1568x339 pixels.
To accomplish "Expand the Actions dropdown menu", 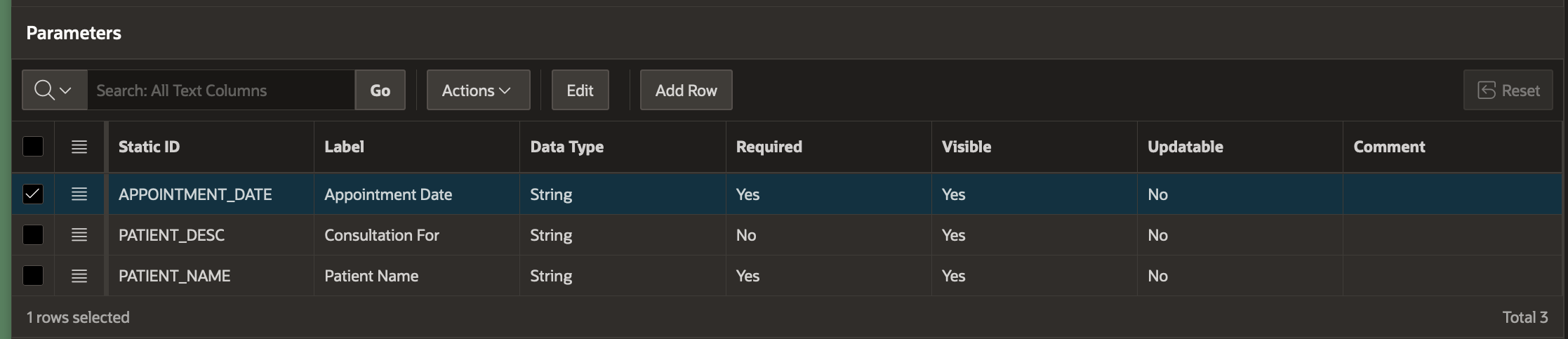I will (x=478, y=90).
